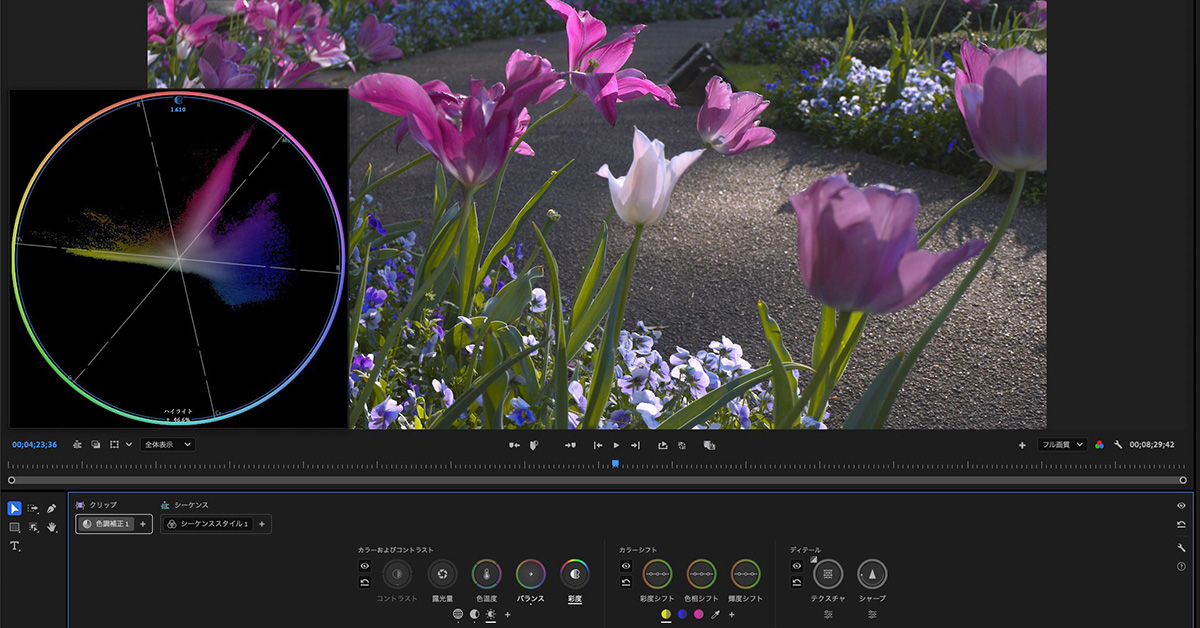Click the Contrast (コントラスト) dial
The width and height of the screenshot is (1200, 628).
[x=397, y=574]
